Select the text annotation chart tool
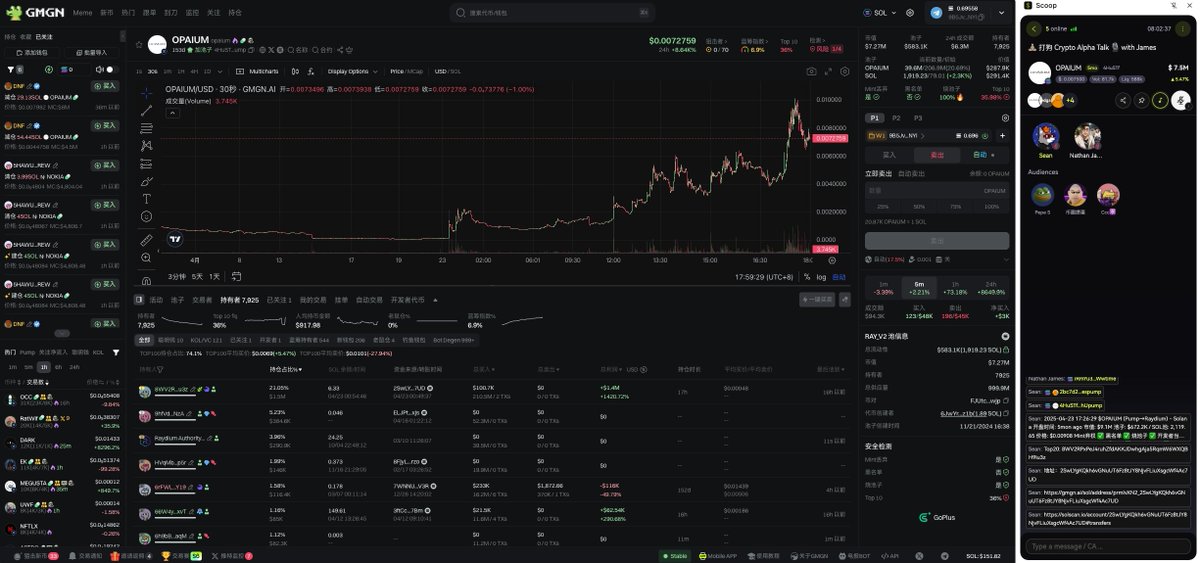The width and height of the screenshot is (1200, 563). [x=147, y=199]
